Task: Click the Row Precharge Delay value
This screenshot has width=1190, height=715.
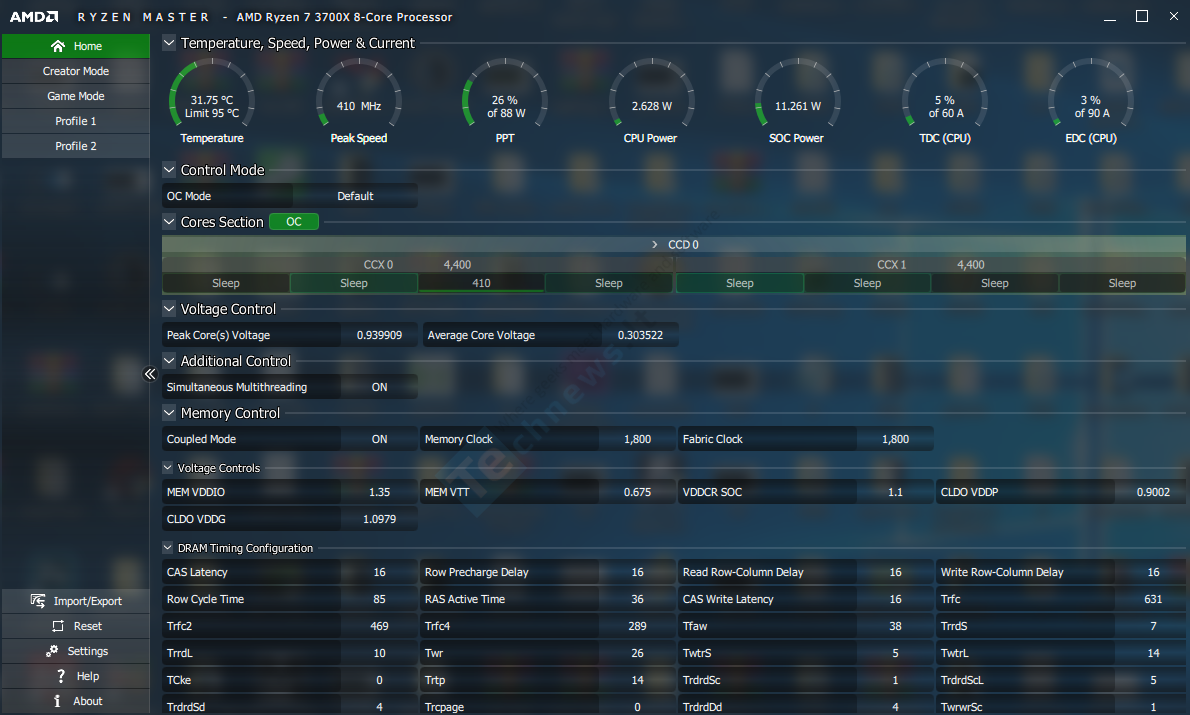Action: [638, 572]
